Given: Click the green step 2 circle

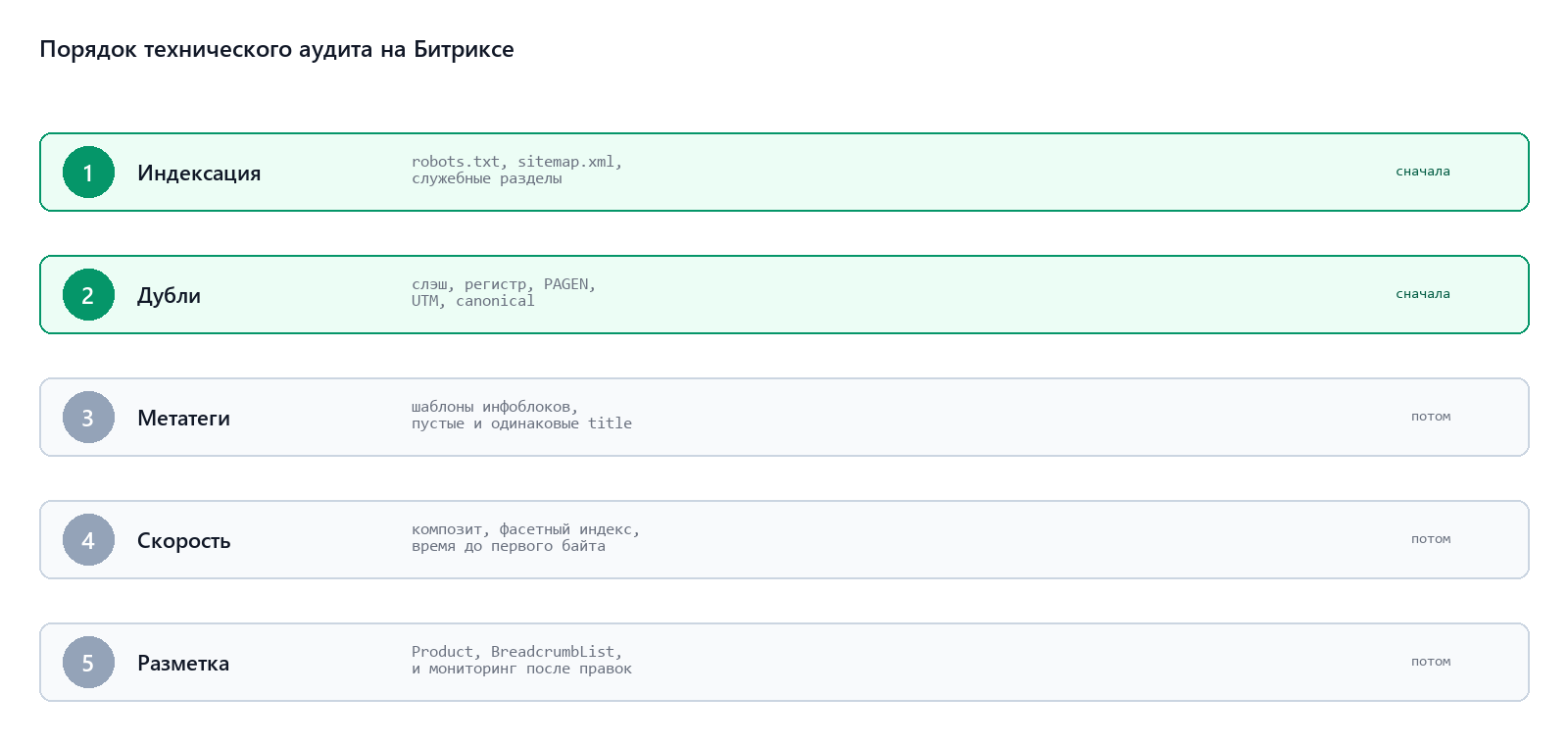Looking at the screenshot, I should [x=88, y=295].
